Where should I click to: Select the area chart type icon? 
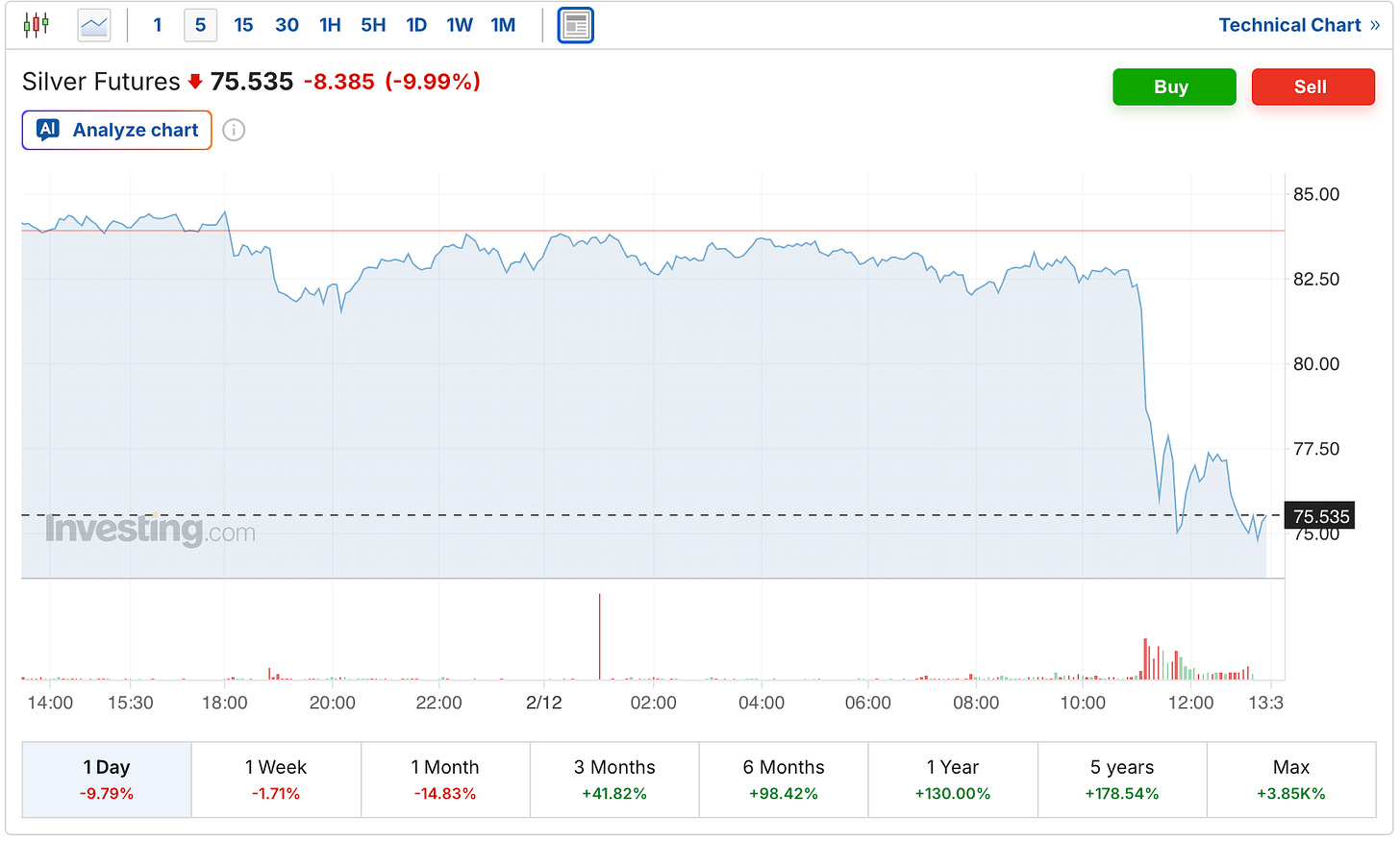(94, 25)
